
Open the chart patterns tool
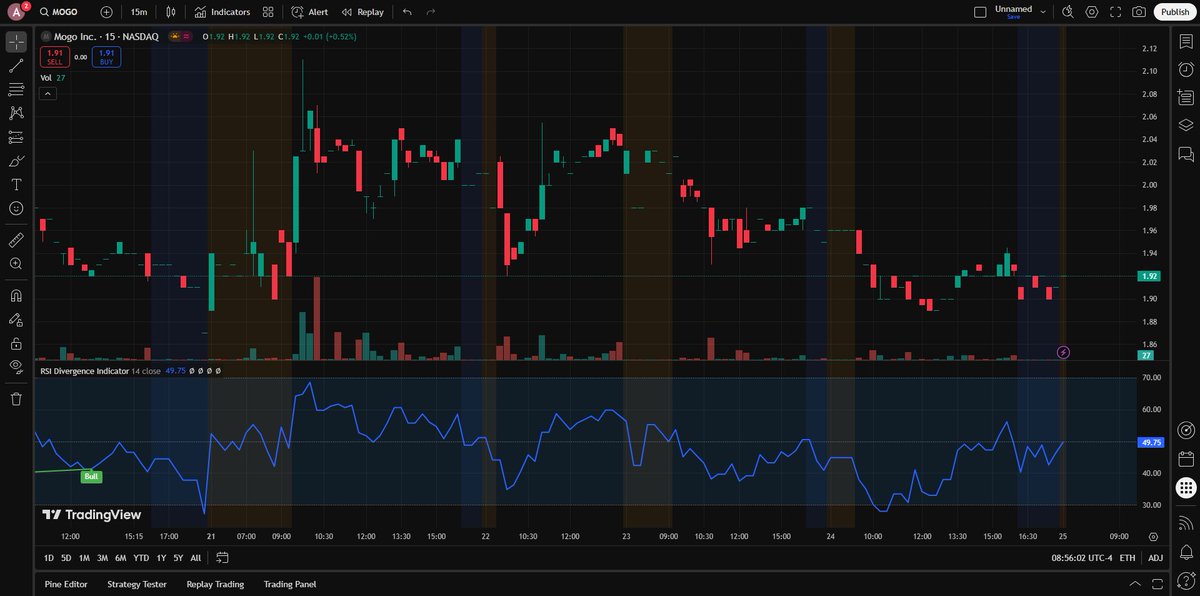tap(16, 114)
